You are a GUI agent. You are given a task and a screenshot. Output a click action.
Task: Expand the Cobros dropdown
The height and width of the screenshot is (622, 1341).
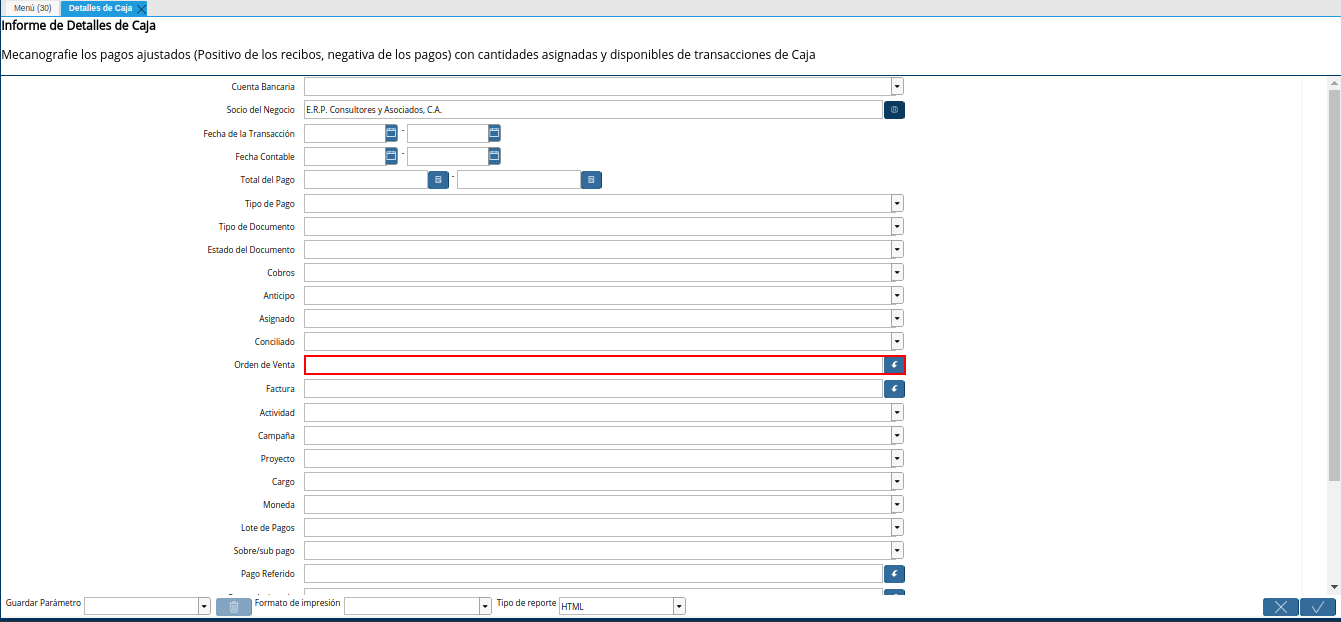(897, 272)
